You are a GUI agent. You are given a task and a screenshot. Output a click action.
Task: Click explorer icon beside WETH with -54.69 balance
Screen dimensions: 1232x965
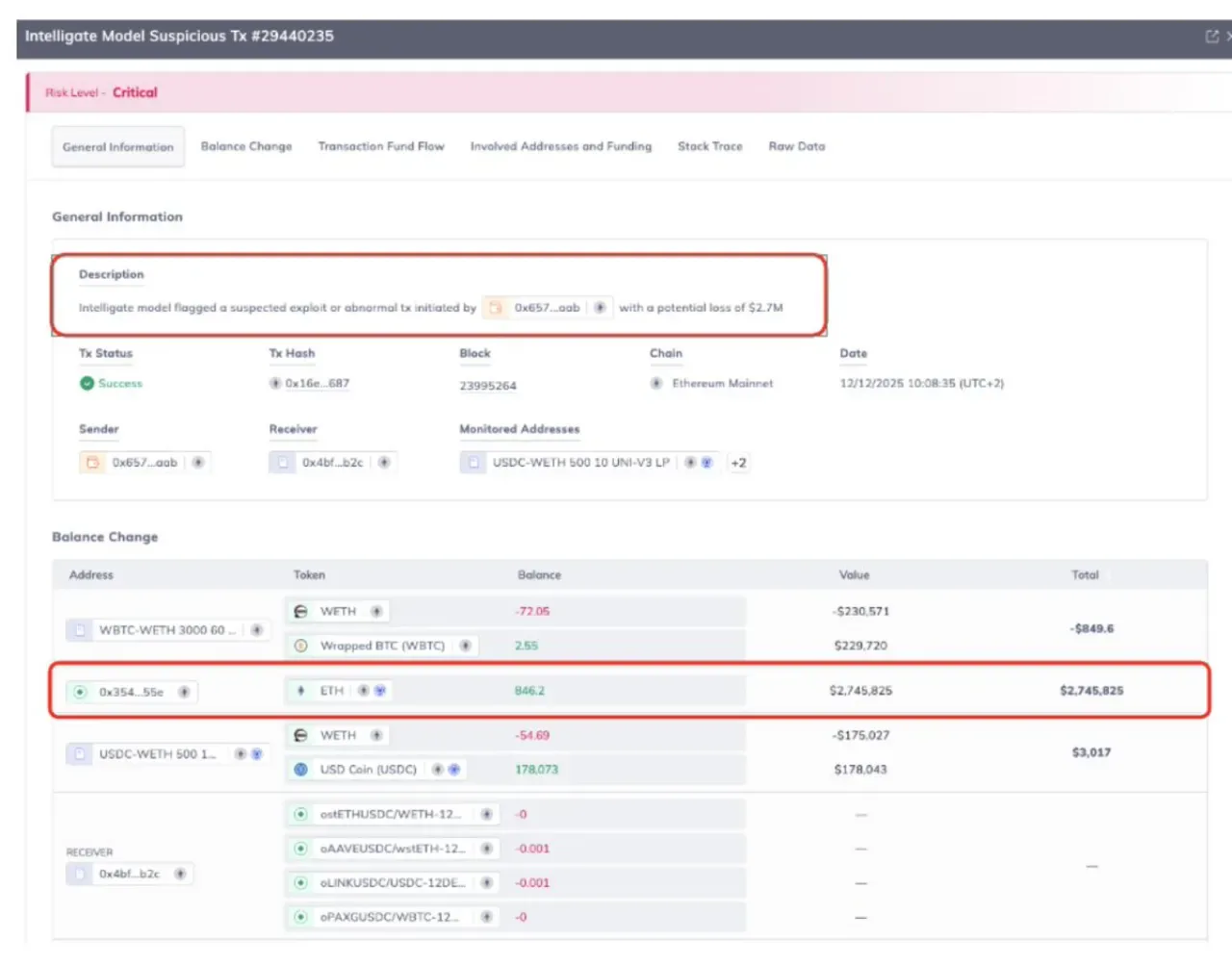pyautogui.click(x=376, y=735)
